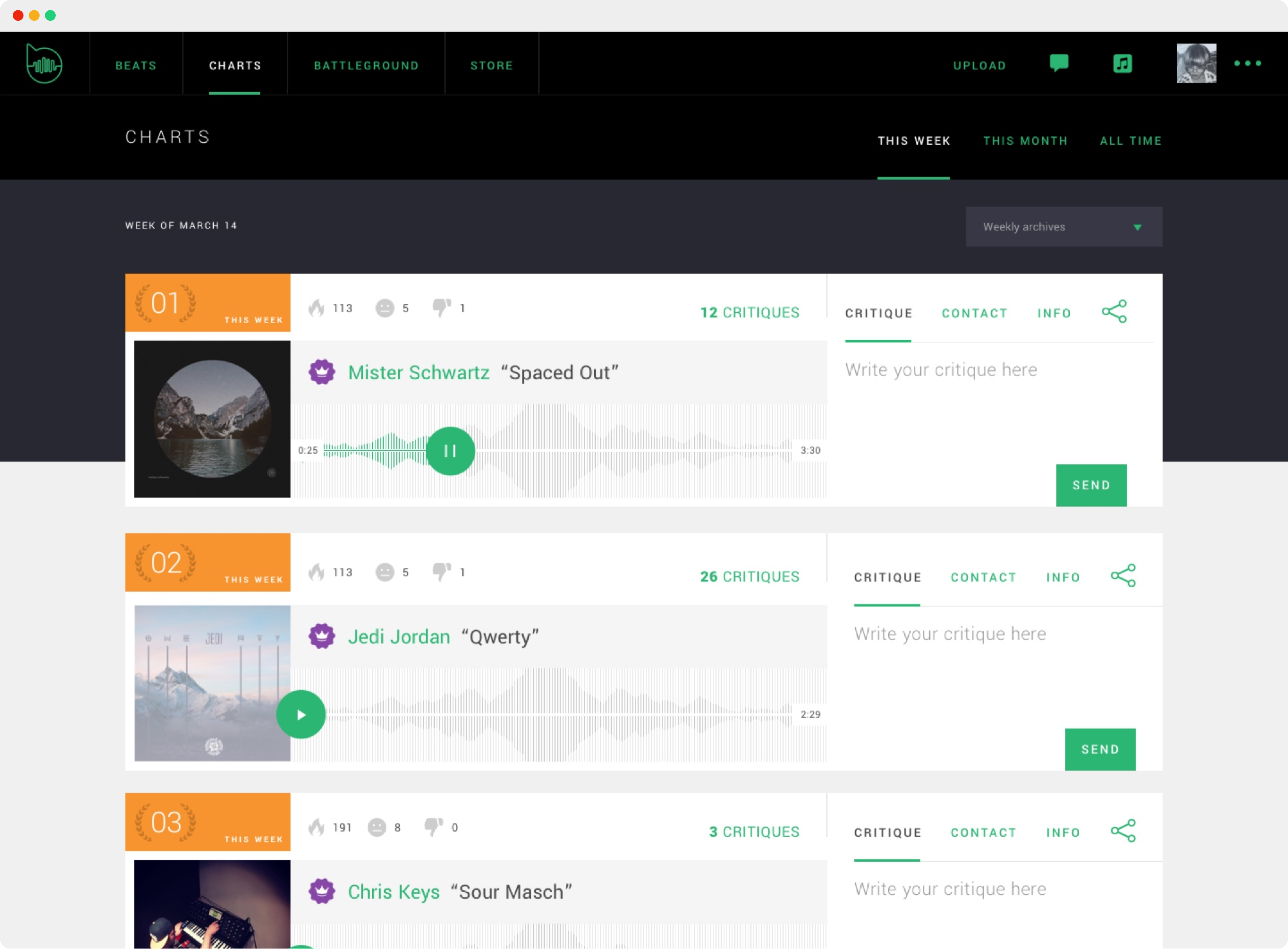Click the neutral face icon on Spaced Out
Screen dimensions: 1288x949
384,308
